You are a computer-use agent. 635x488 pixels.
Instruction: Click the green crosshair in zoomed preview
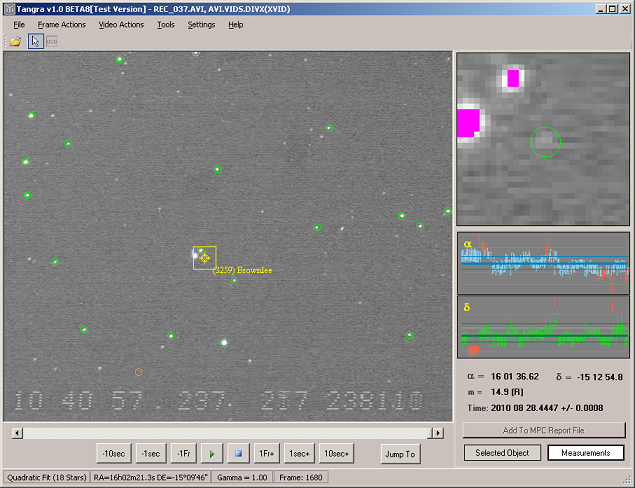[x=546, y=141]
